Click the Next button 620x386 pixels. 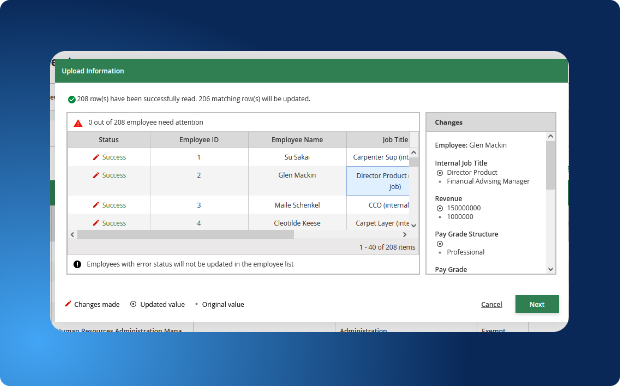click(x=537, y=304)
